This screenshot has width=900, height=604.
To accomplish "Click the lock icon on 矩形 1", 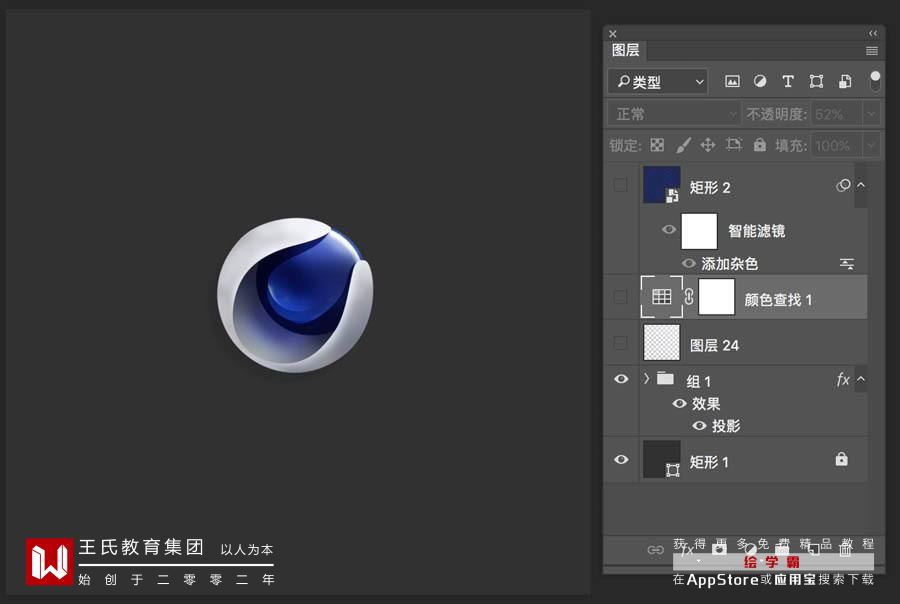I will click(841, 459).
